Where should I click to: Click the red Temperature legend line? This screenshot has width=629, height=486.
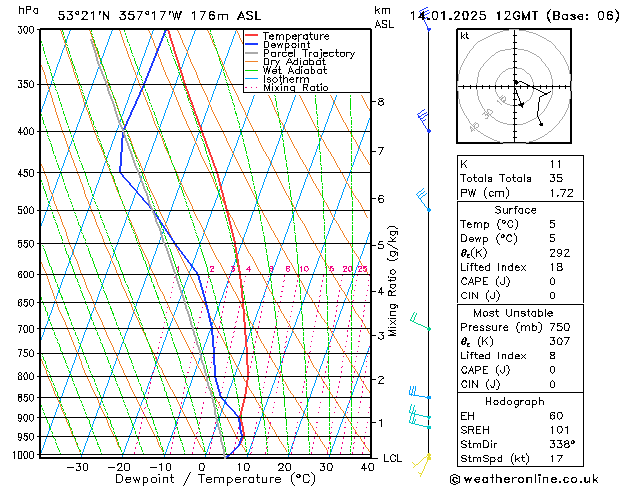pyautogui.click(x=251, y=35)
